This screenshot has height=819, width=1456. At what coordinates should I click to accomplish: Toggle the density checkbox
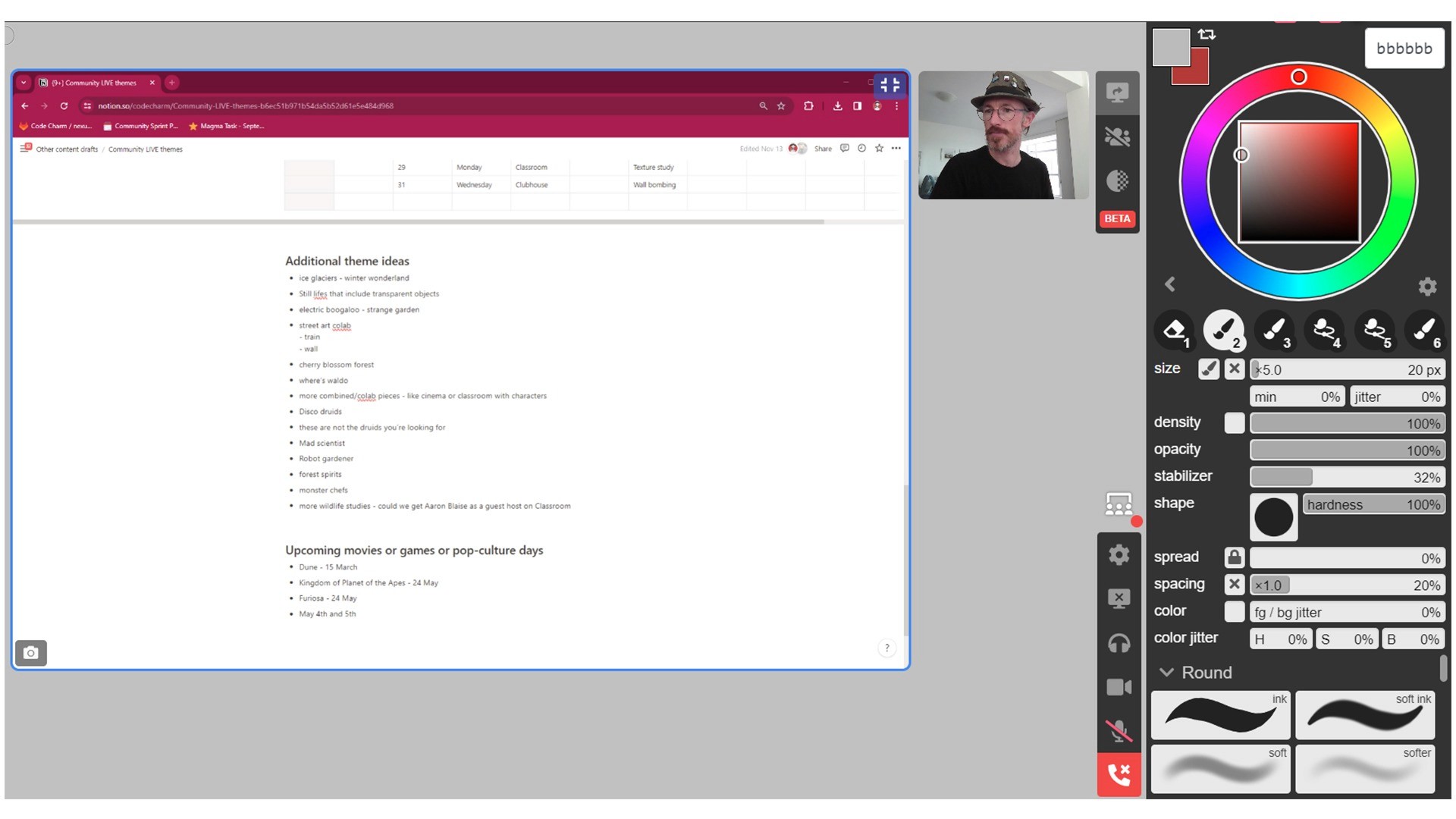1234,423
